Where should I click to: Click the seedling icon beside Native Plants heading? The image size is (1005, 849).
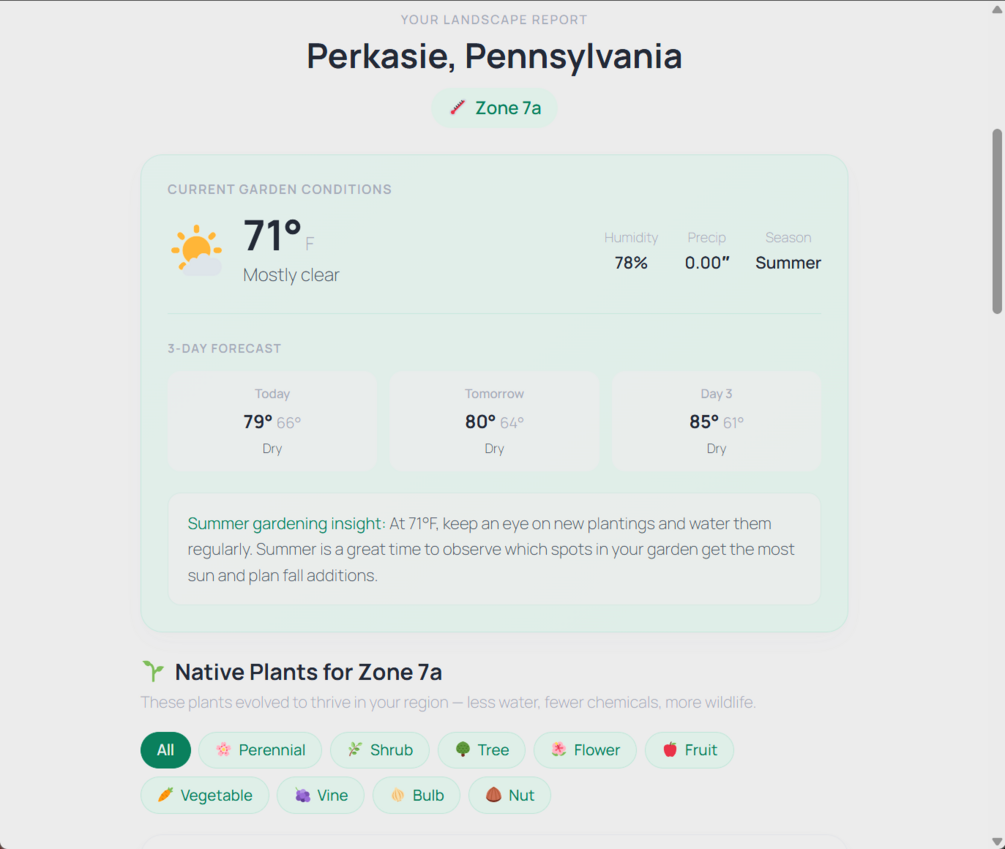point(153,671)
